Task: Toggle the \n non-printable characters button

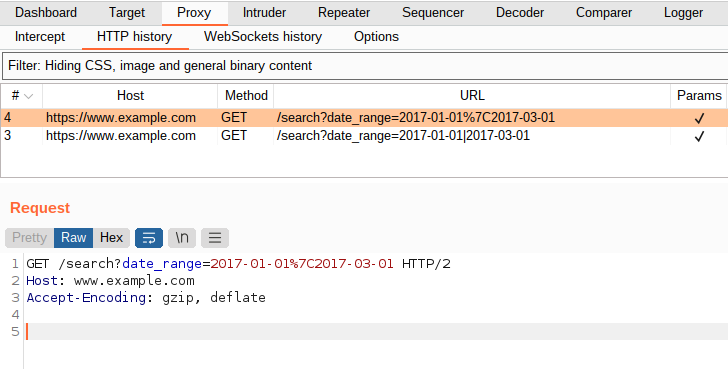Action: tap(182, 238)
